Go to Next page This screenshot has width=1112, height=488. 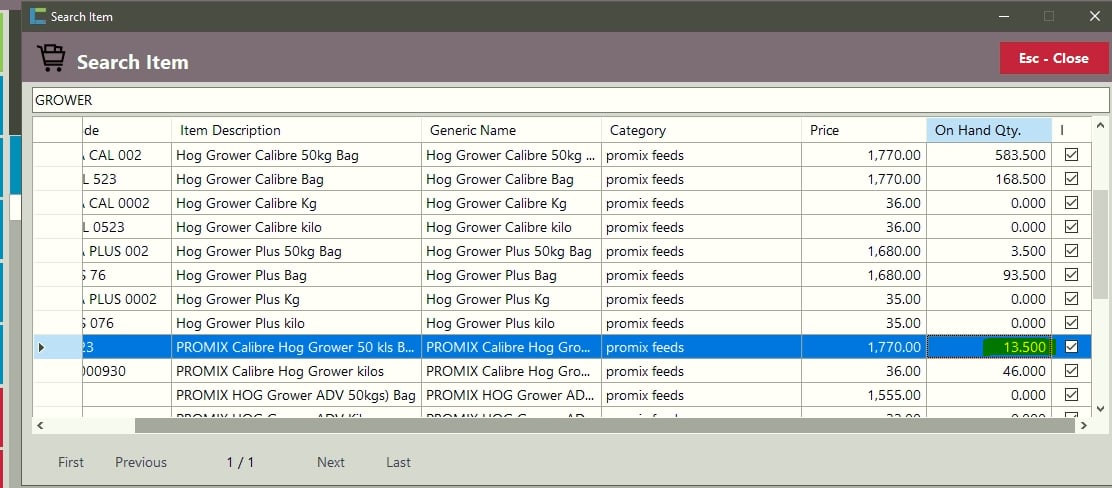coord(331,462)
